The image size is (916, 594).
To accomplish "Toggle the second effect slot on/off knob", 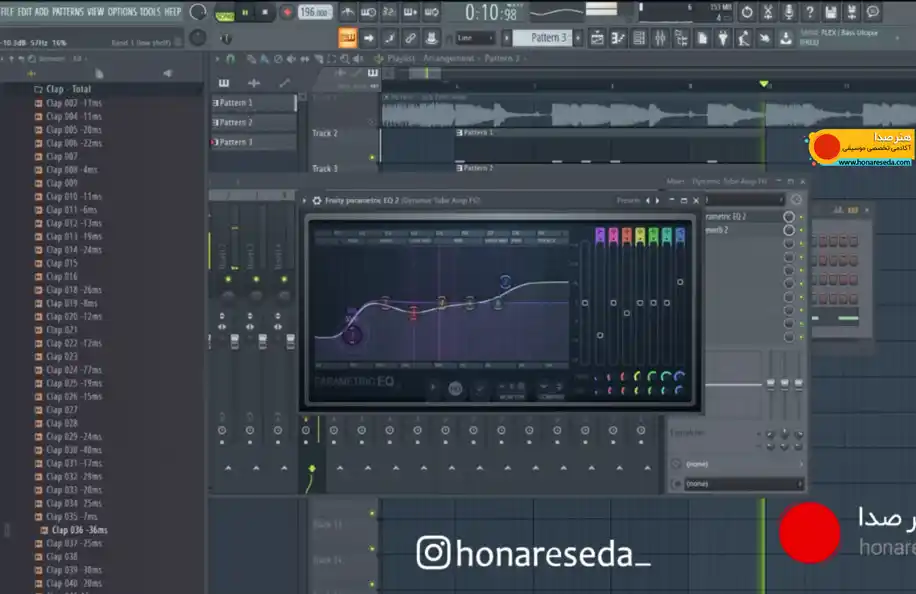I will coord(789,230).
